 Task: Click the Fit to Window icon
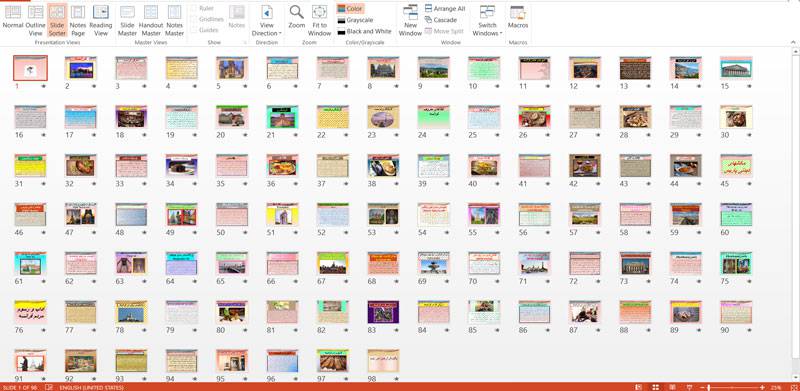pos(319,20)
